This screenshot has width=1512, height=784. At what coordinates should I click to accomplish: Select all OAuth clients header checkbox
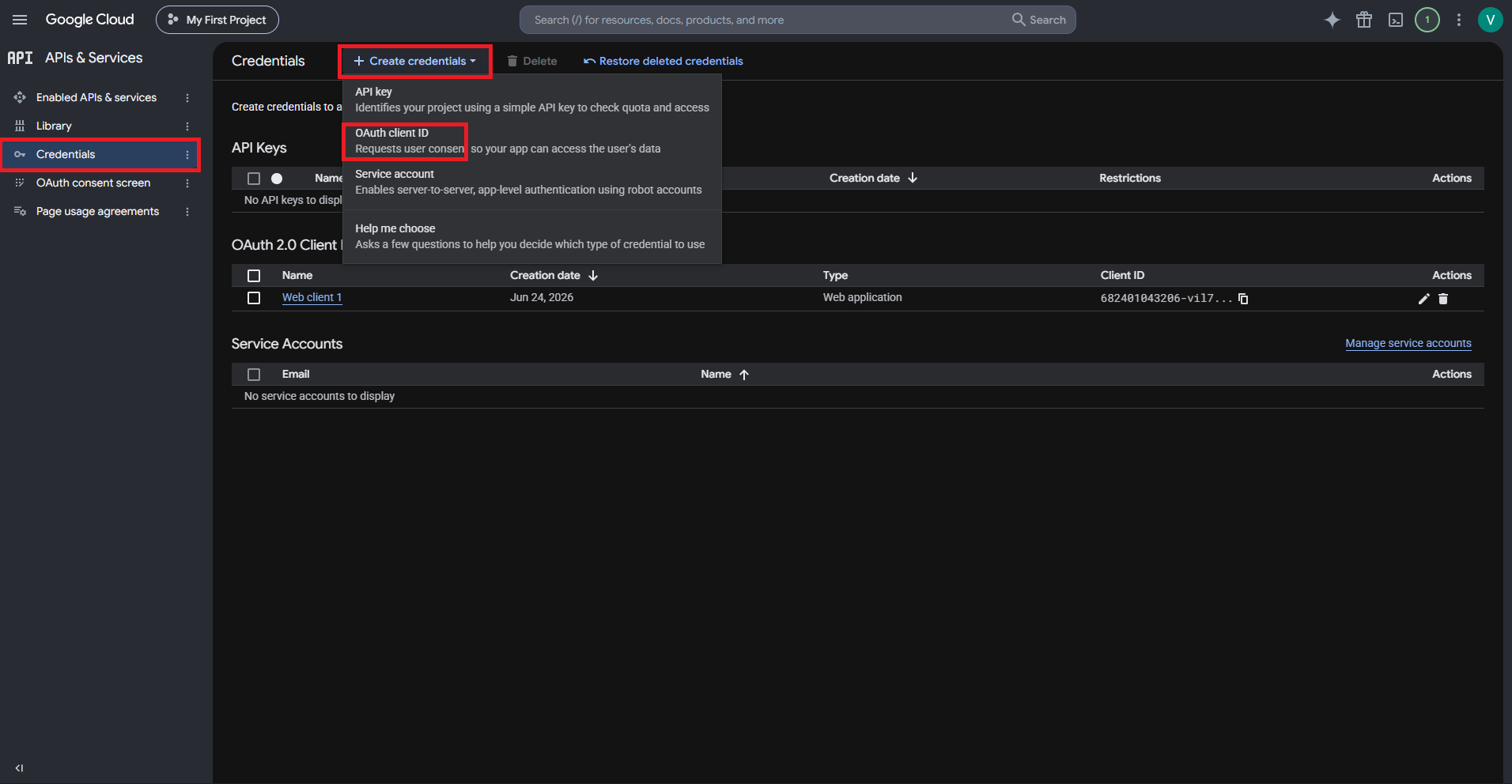click(x=254, y=276)
